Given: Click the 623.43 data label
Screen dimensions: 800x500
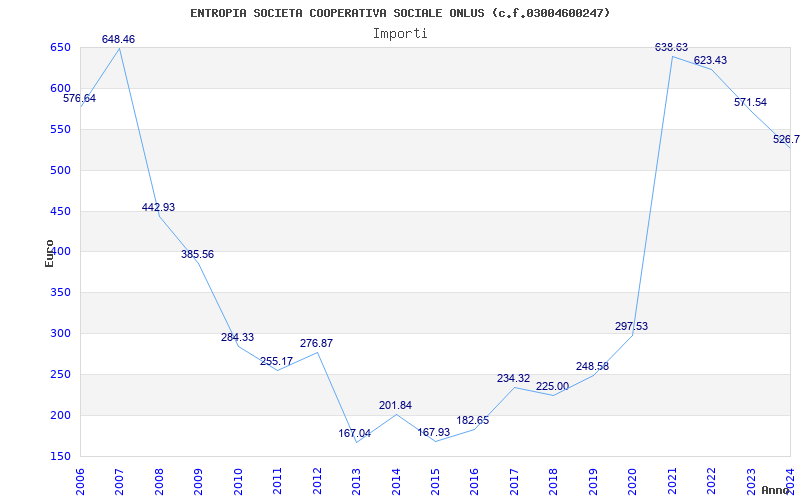Looking at the screenshot, I should point(710,60).
